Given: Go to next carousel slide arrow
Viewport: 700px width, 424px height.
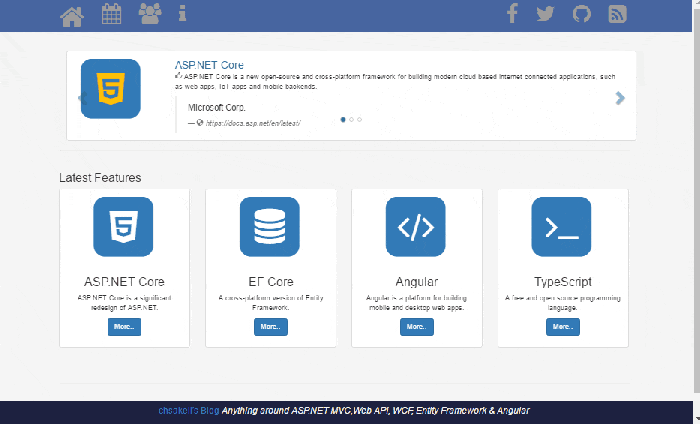Looking at the screenshot, I should pos(620,98).
